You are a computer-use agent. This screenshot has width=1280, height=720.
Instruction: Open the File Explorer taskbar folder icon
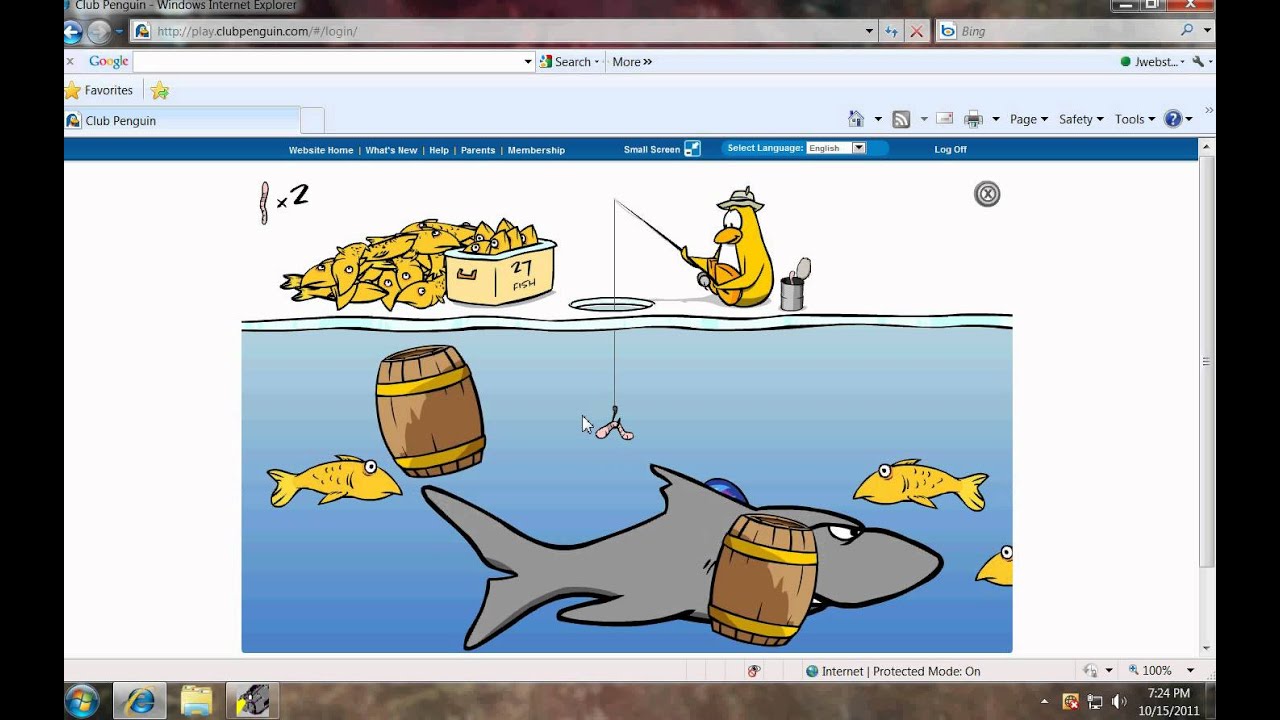coord(197,700)
